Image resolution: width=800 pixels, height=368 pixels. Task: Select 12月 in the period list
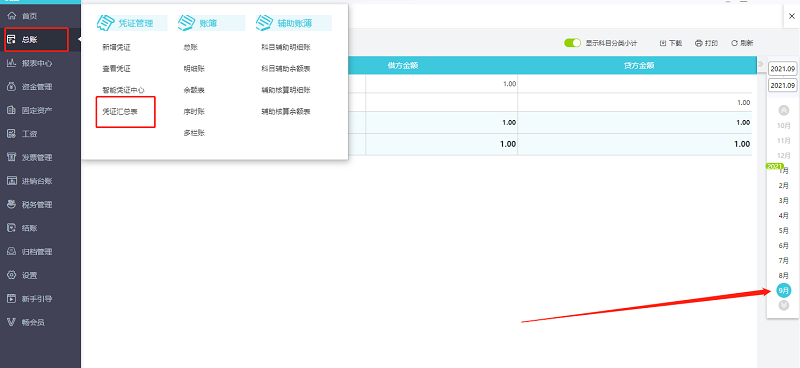pos(784,155)
